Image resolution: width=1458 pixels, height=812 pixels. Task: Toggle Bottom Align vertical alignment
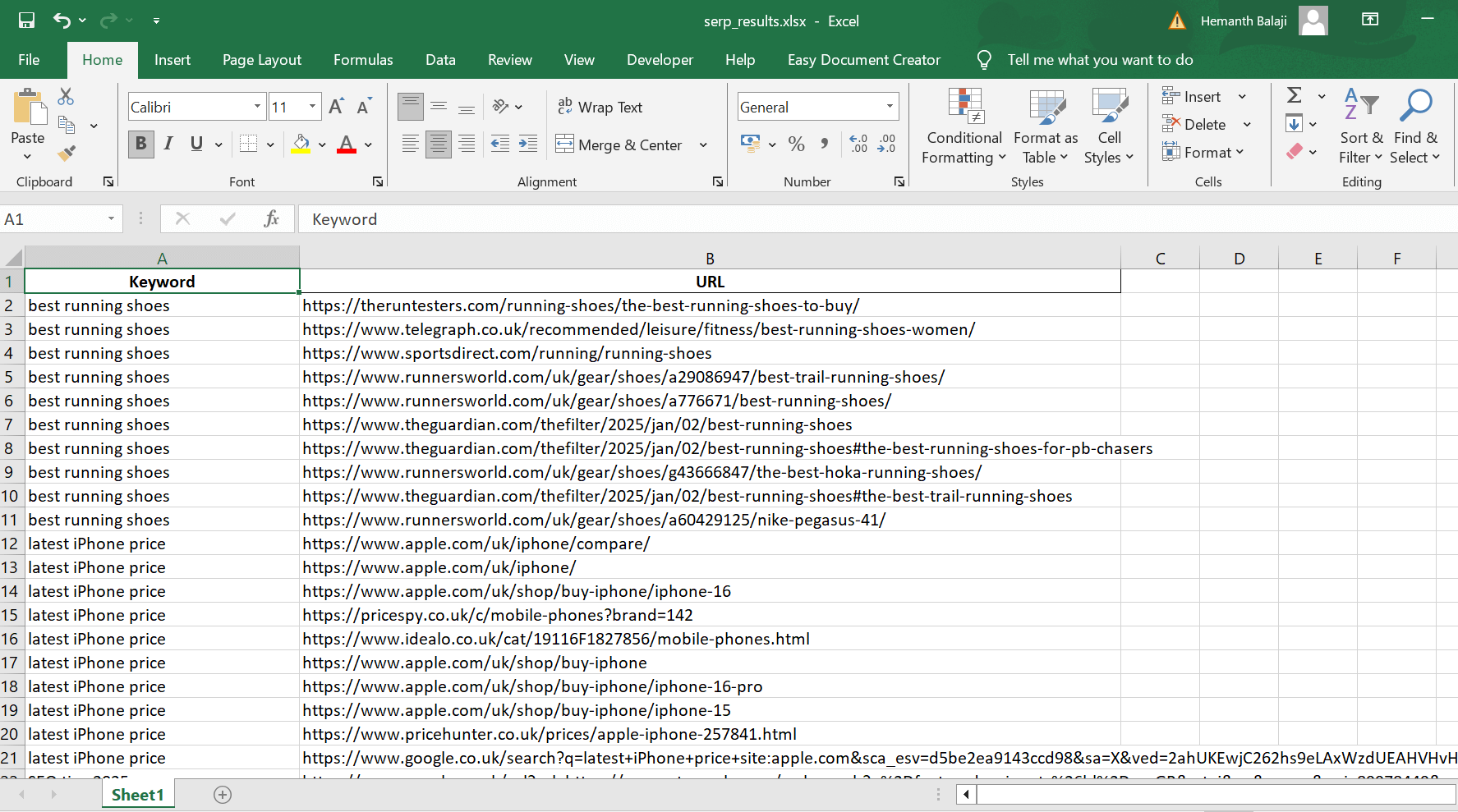(x=467, y=107)
